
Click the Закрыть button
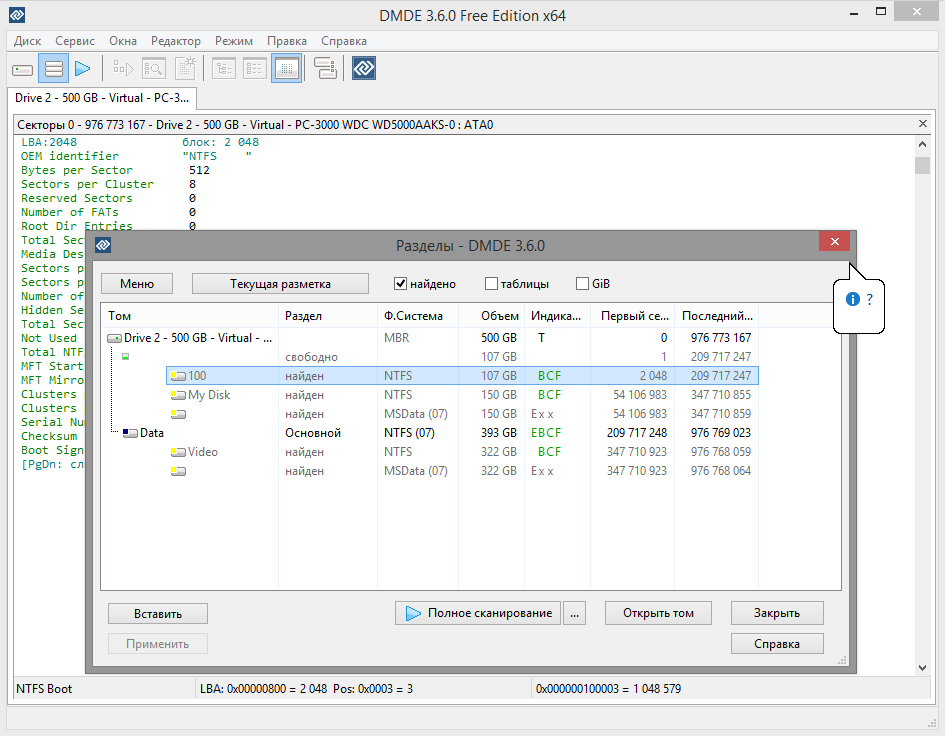pos(777,613)
